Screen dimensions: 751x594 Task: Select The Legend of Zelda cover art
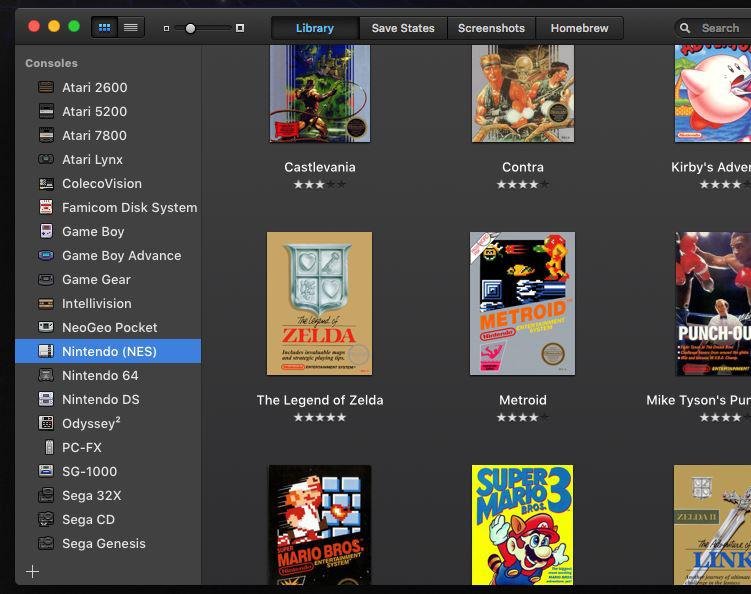pos(319,303)
